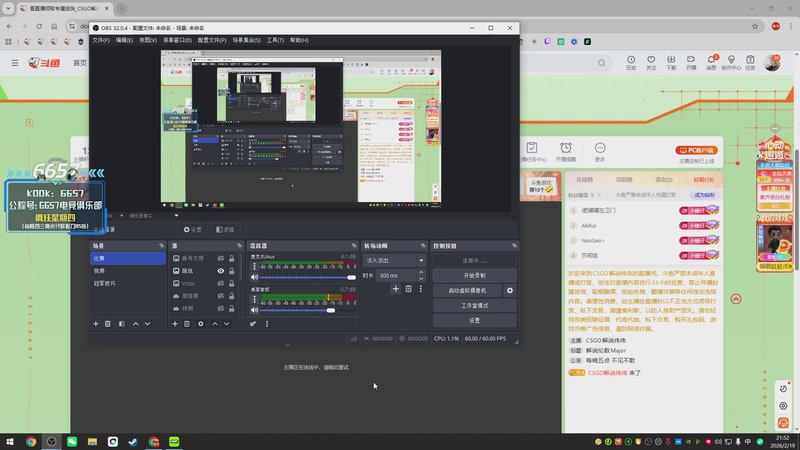
Task: Enable Studio Mode in OBS controls
Action: coord(474,306)
